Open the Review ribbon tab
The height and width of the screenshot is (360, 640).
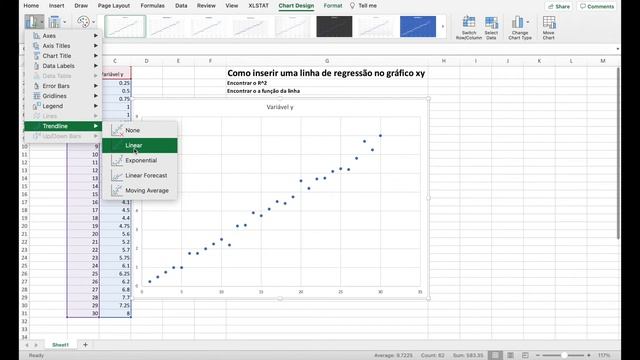pyautogui.click(x=206, y=6)
